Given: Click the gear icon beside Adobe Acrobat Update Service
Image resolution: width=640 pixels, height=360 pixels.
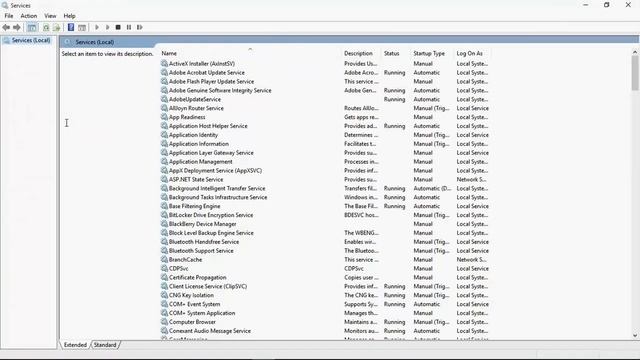Looking at the screenshot, I should 164,72.
